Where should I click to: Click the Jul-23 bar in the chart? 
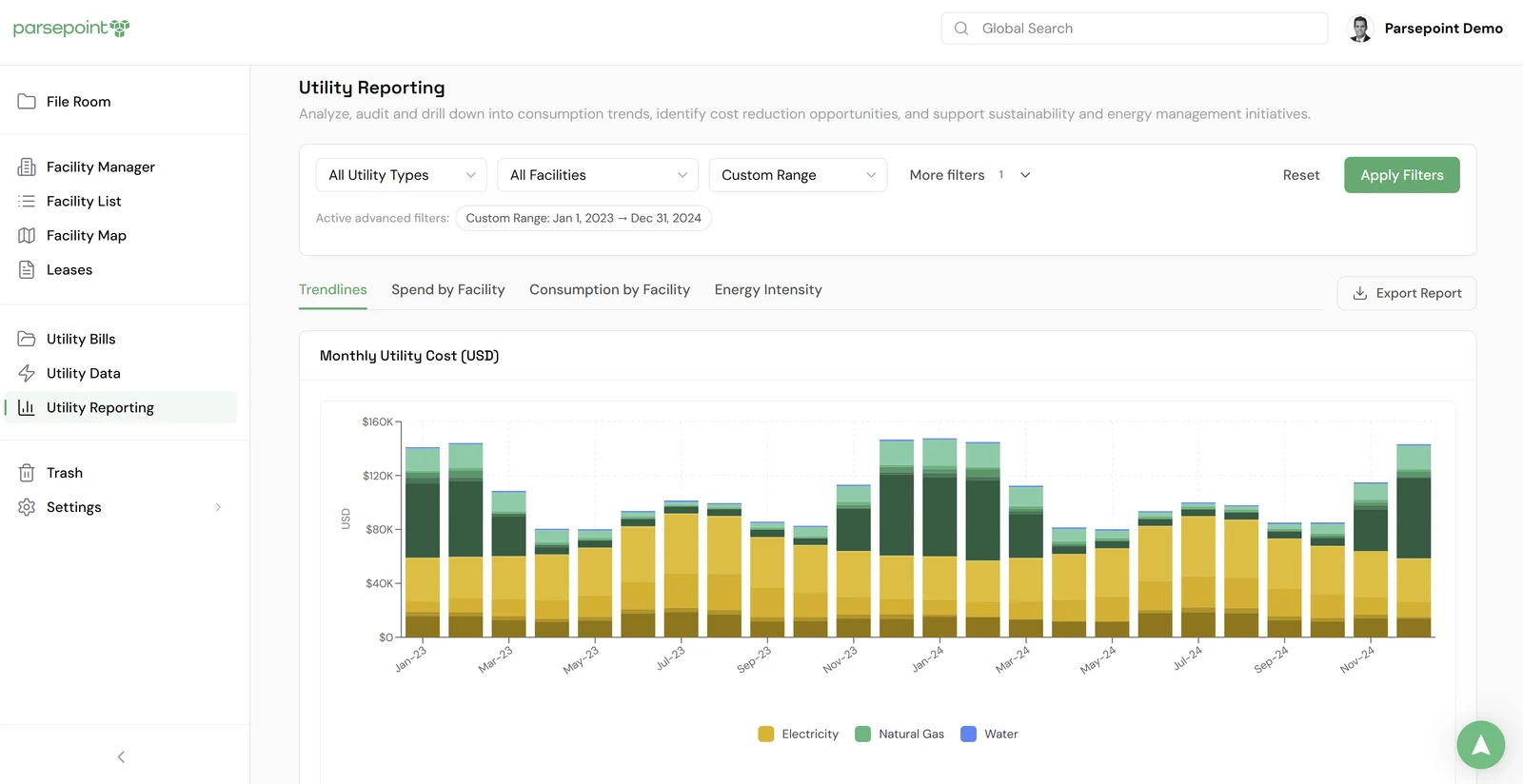tap(681, 569)
